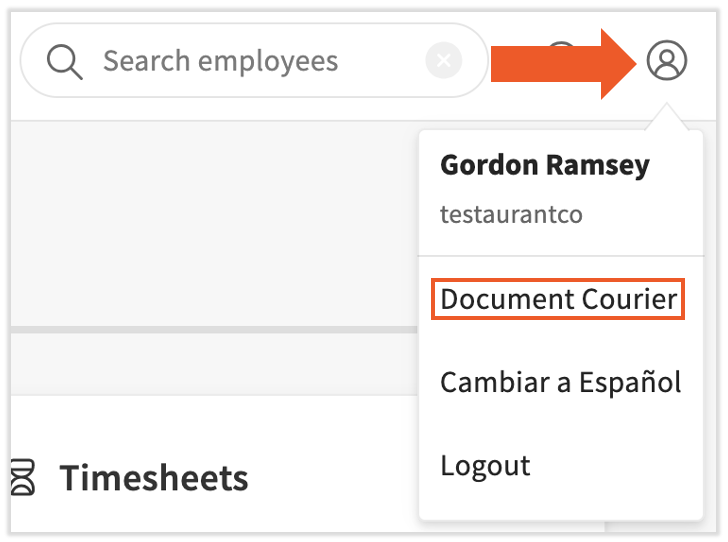Click the Gordon Ramsey account name

click(545, 166)
